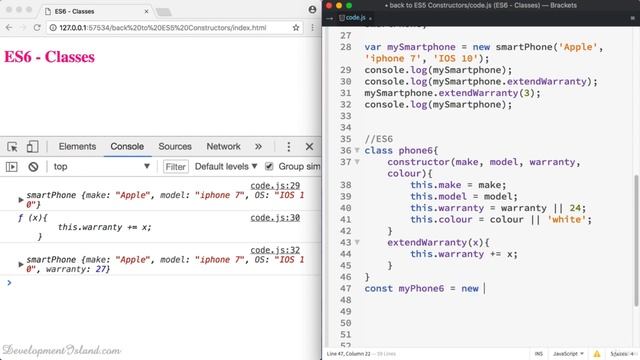Click line number 47 in gutter
The image size is (640, 360).
point(345,289)
